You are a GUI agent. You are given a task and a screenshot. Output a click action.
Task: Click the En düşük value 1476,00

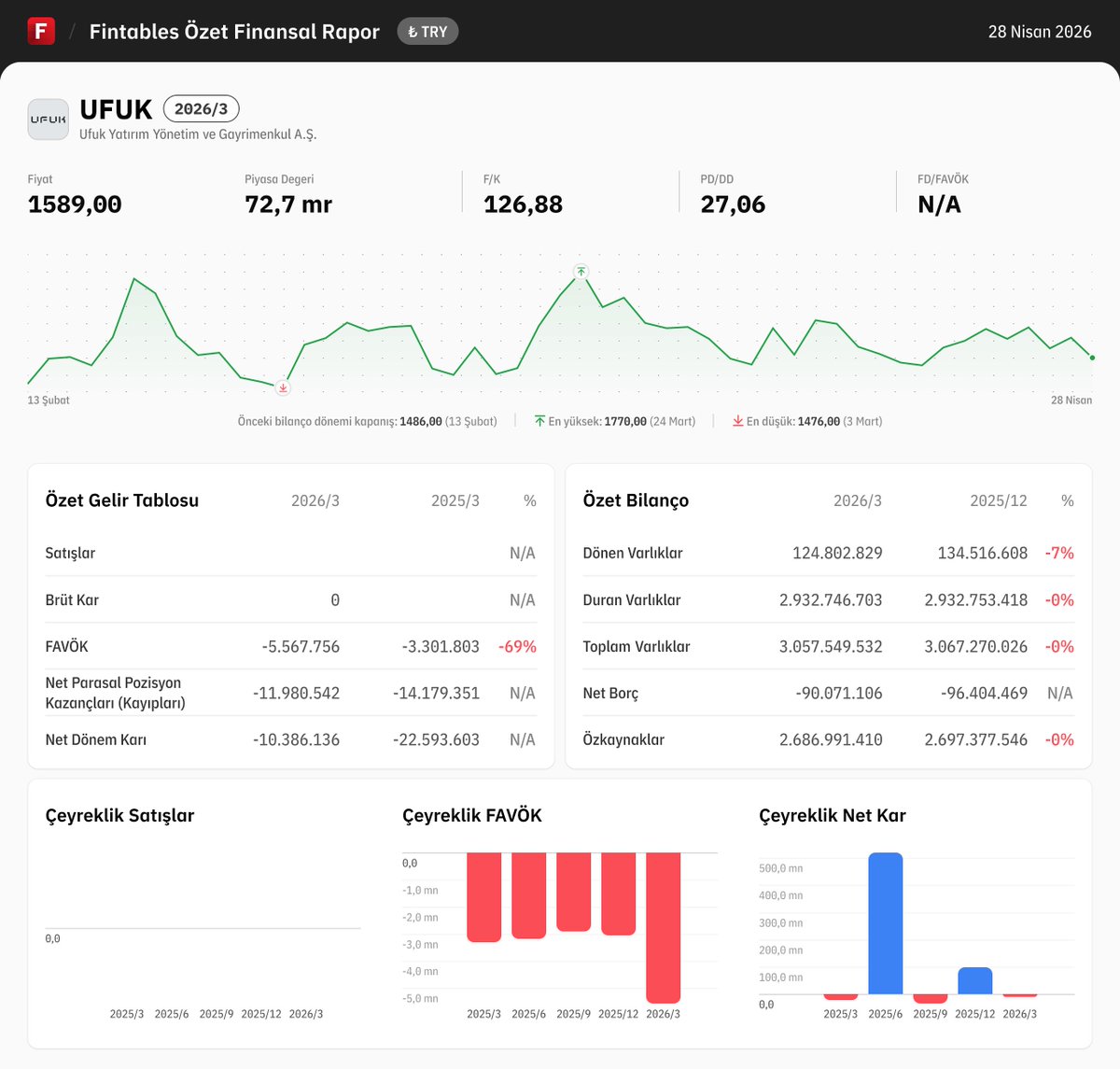click(819, 421)
